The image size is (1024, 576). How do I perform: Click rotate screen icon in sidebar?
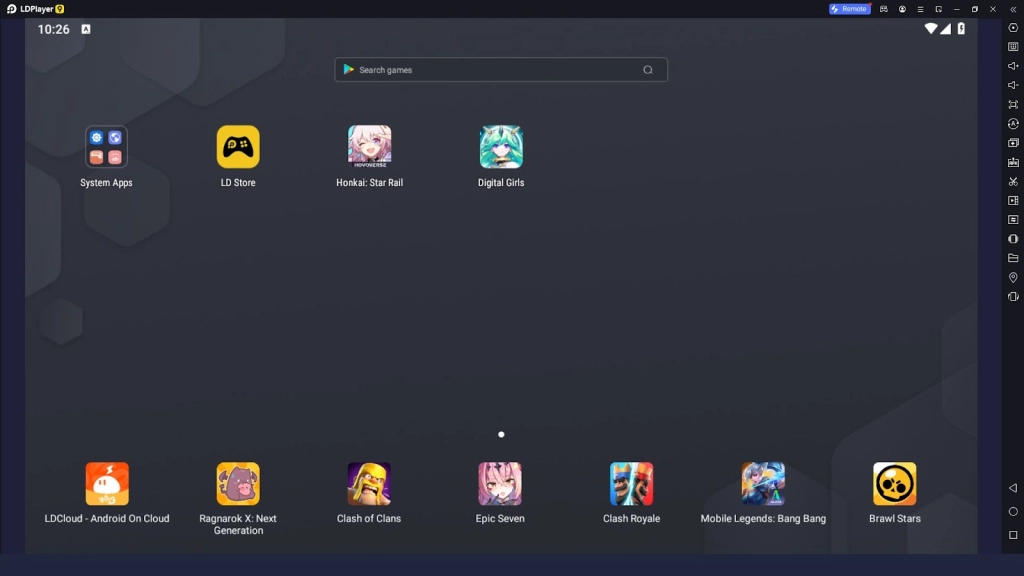[1013, 296]
